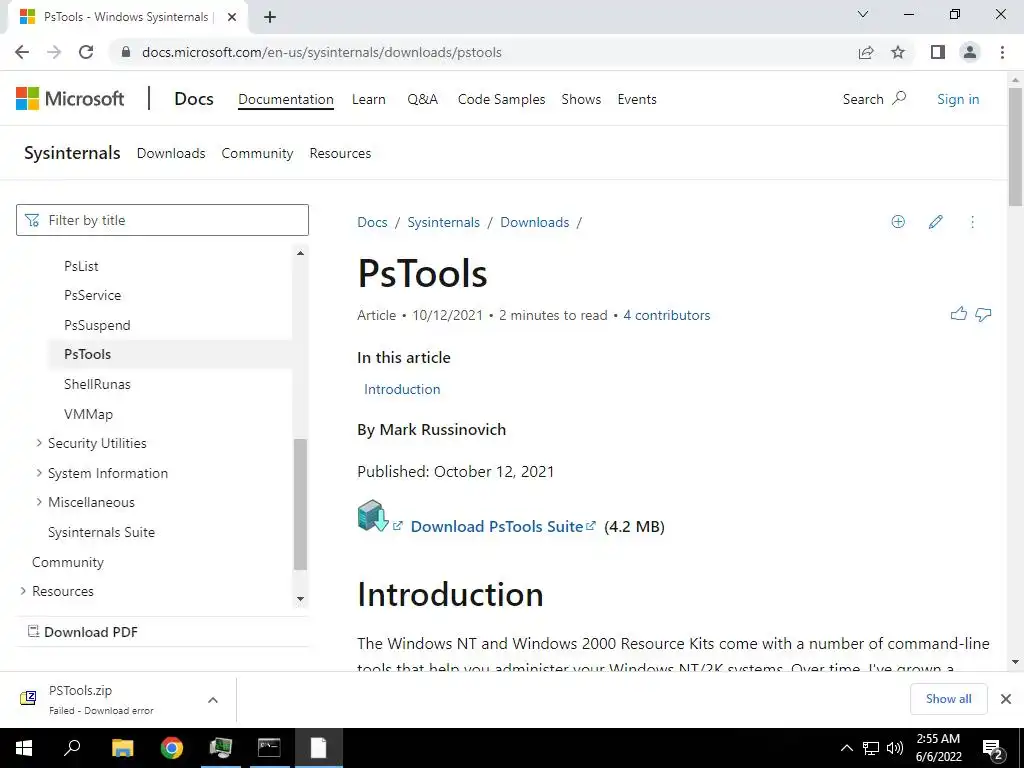
Task: Open the Documentation nav item
Action: (x=285, y=99)
